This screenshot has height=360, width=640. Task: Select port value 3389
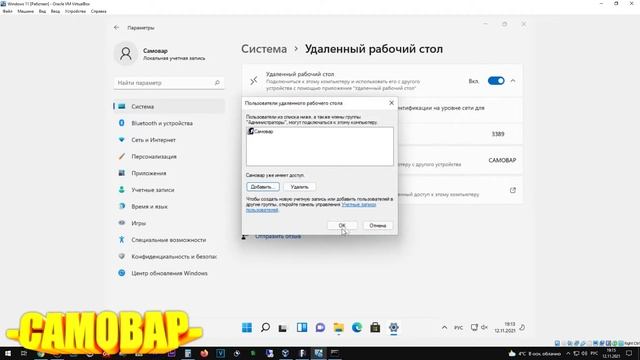[498, 134]
